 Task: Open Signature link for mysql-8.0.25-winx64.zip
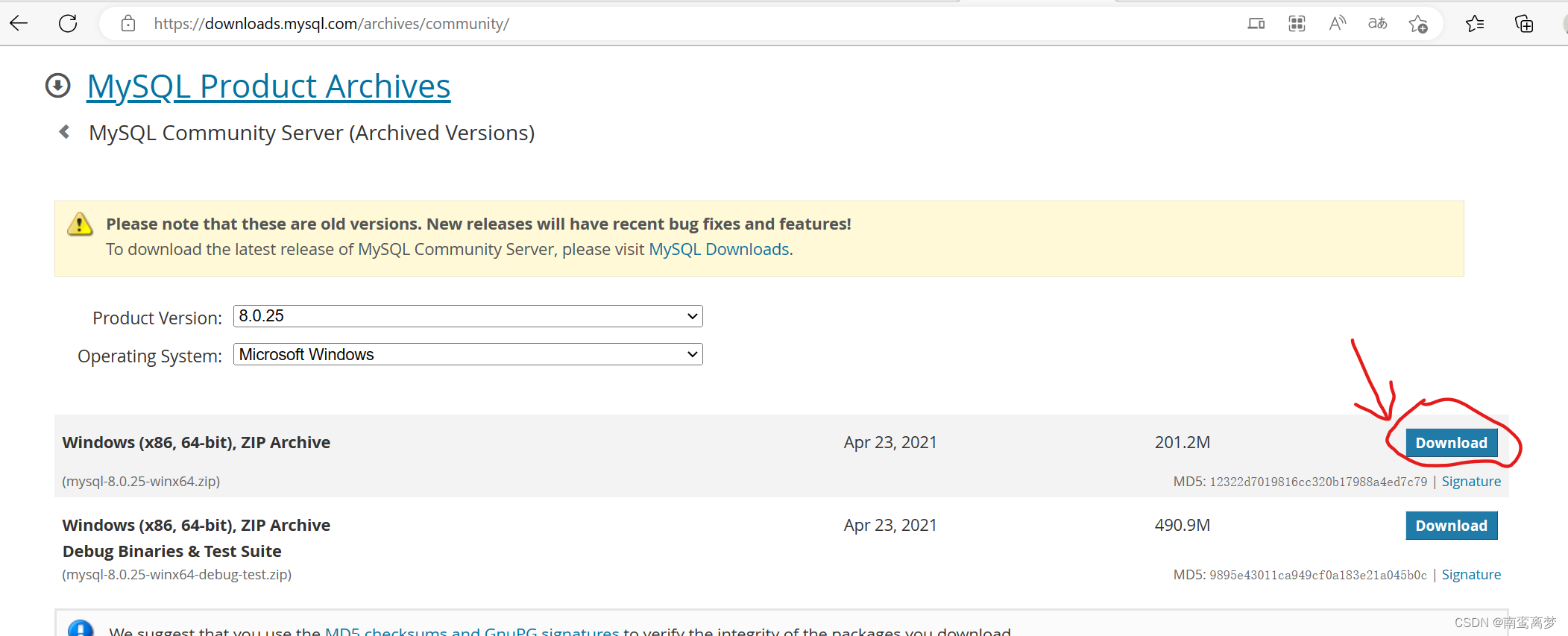point(1471,482)
